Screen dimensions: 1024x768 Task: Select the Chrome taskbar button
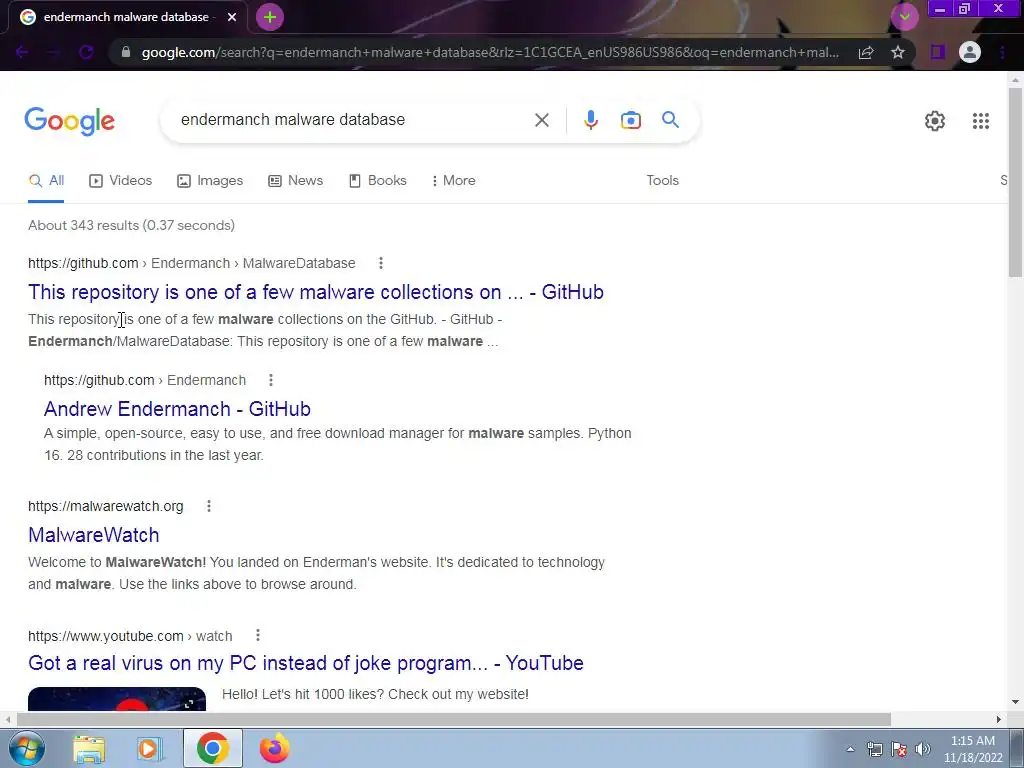(212, 748)
